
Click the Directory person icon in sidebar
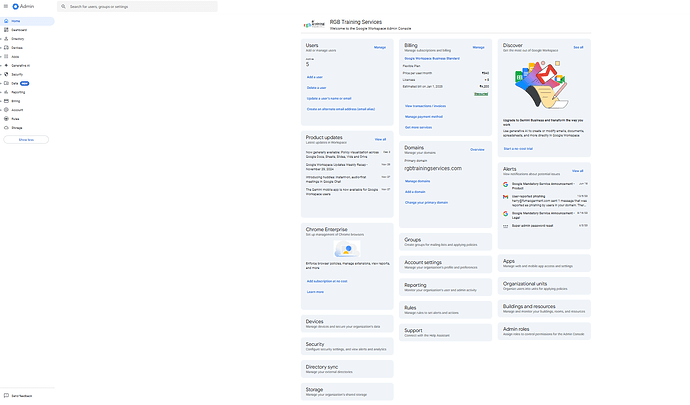pyautogui.click(x=6, y=39)
